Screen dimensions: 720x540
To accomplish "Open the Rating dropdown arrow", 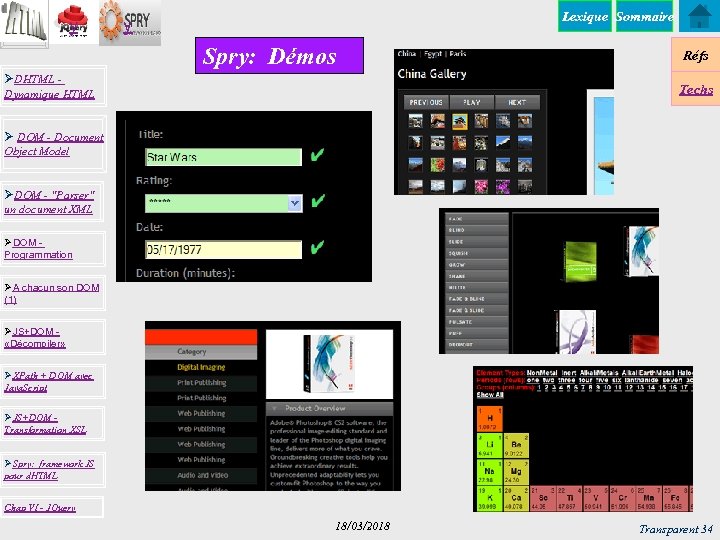I will pyautogui.click(x=295, y=203).
